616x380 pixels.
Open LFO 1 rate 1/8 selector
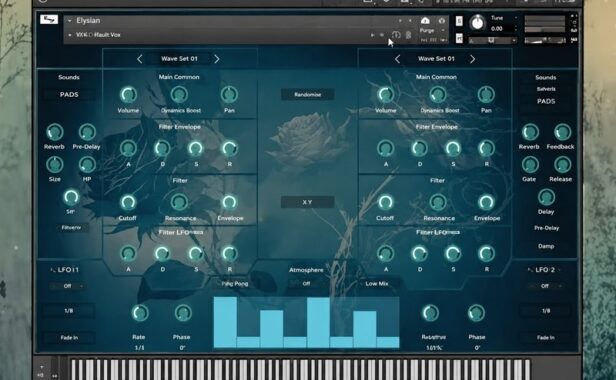69,311
